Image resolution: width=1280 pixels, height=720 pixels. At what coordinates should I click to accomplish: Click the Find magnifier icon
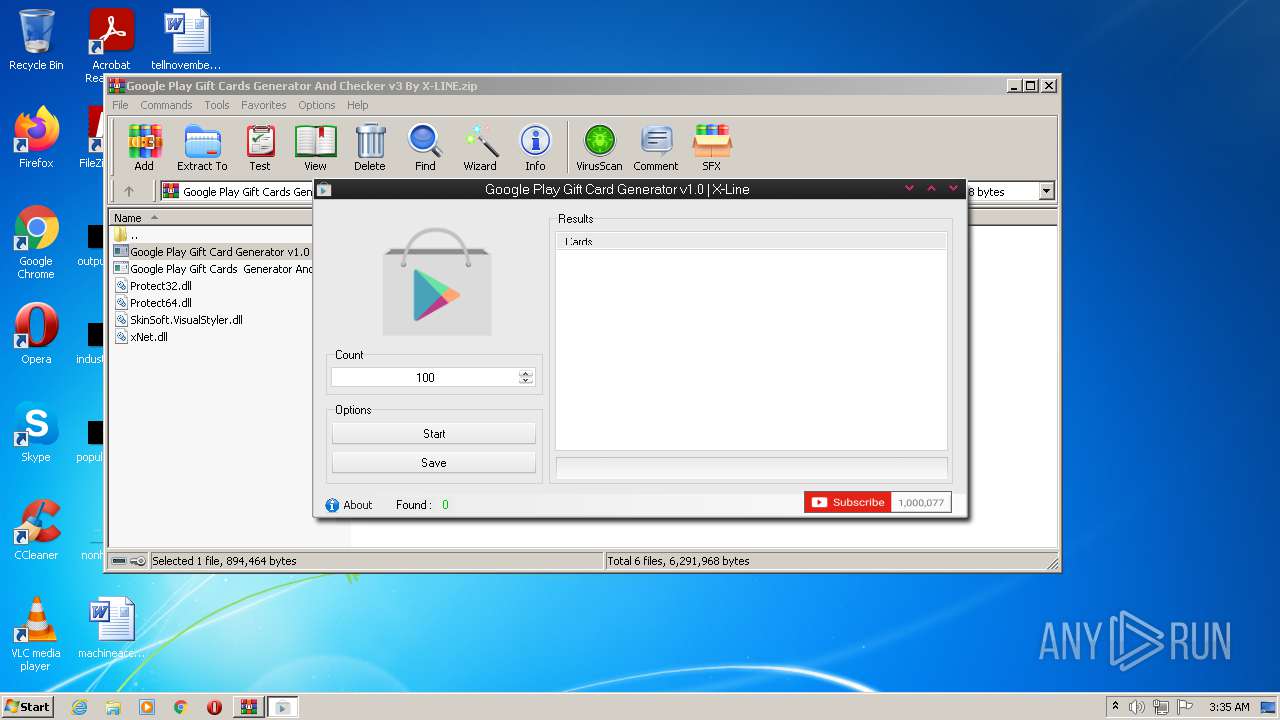425,148
